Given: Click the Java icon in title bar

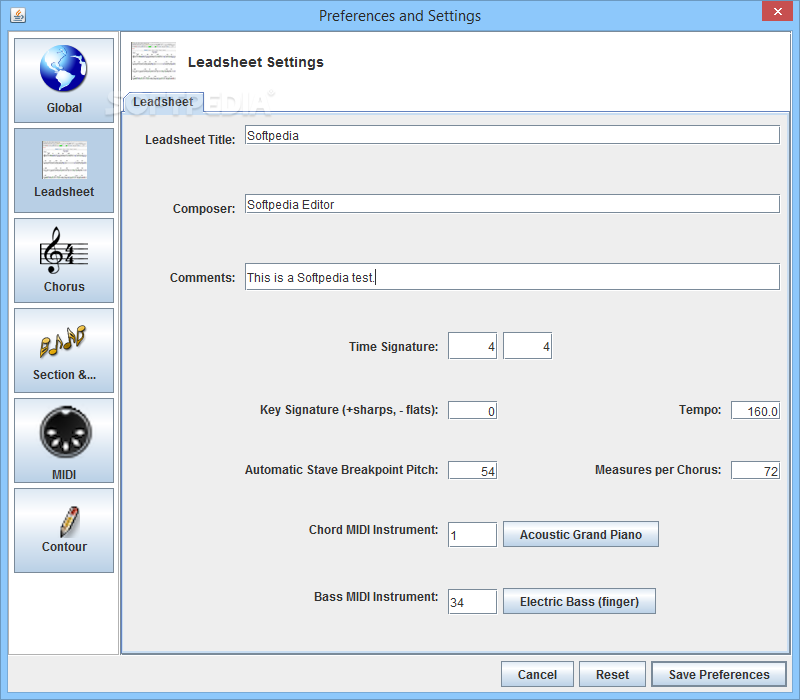Looking at the screenshot, I should click(18, 15).
